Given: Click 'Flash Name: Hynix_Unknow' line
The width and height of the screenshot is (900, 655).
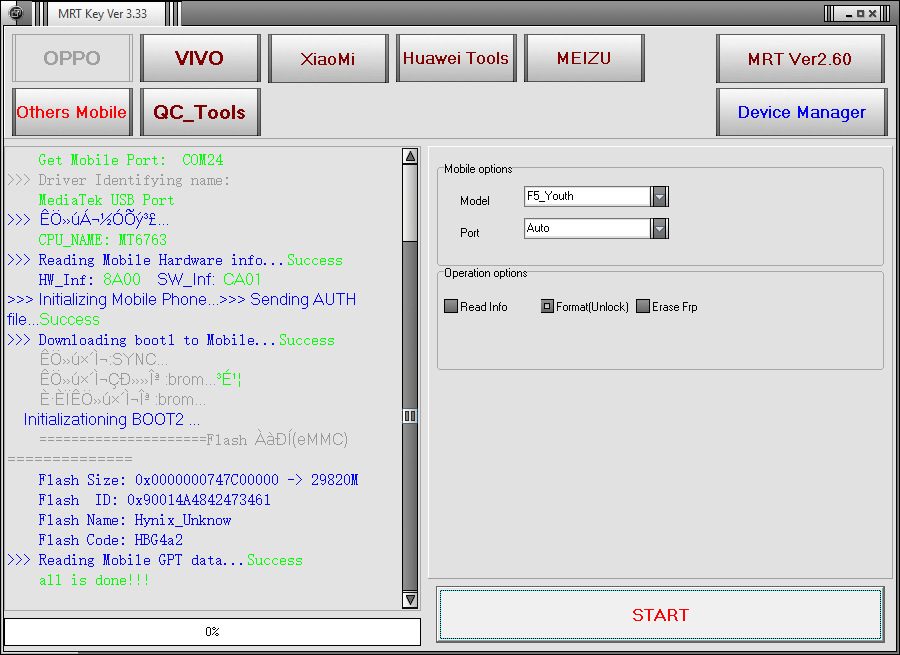Looking at the screenshot, I should pos(135,520).
